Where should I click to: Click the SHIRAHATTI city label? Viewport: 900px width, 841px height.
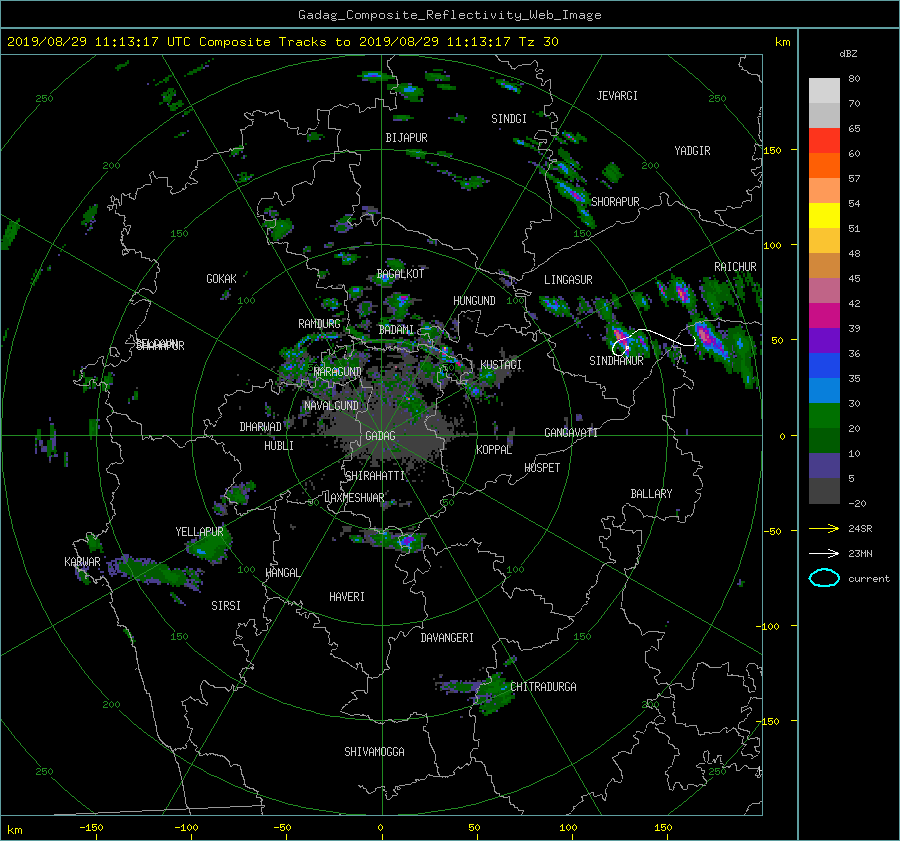[x=375, y=476]
